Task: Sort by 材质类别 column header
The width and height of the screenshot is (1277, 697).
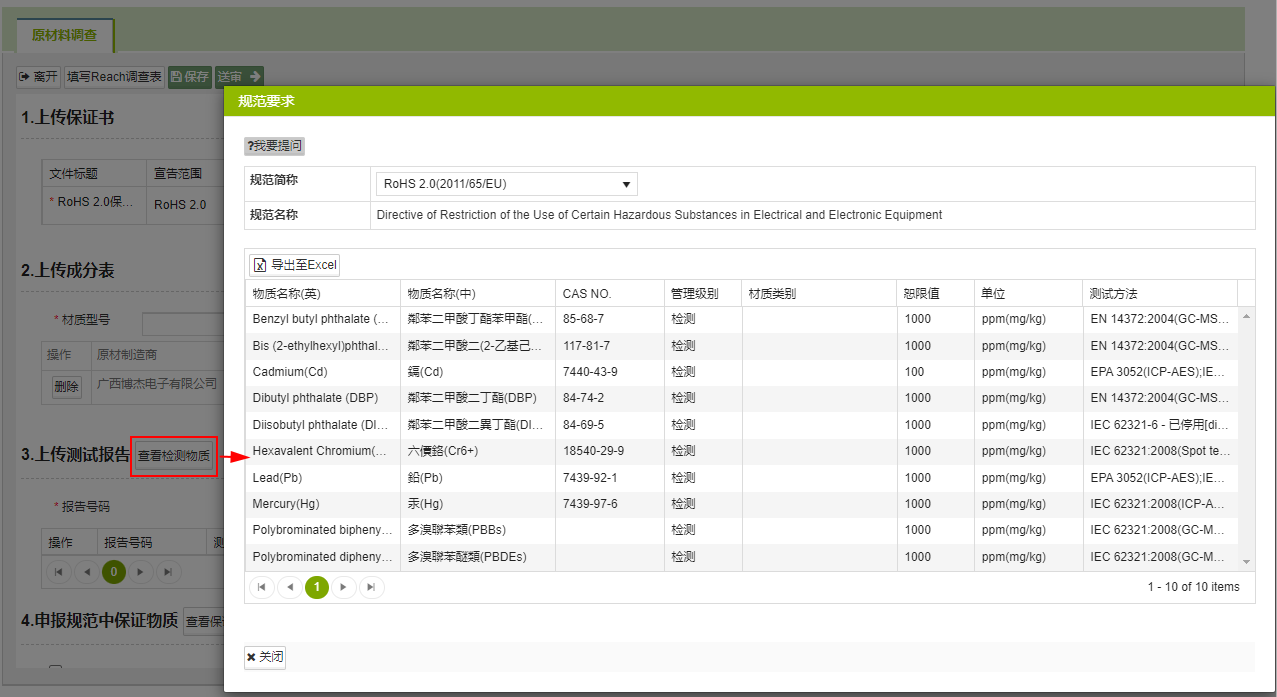Action: coord(819,294)
